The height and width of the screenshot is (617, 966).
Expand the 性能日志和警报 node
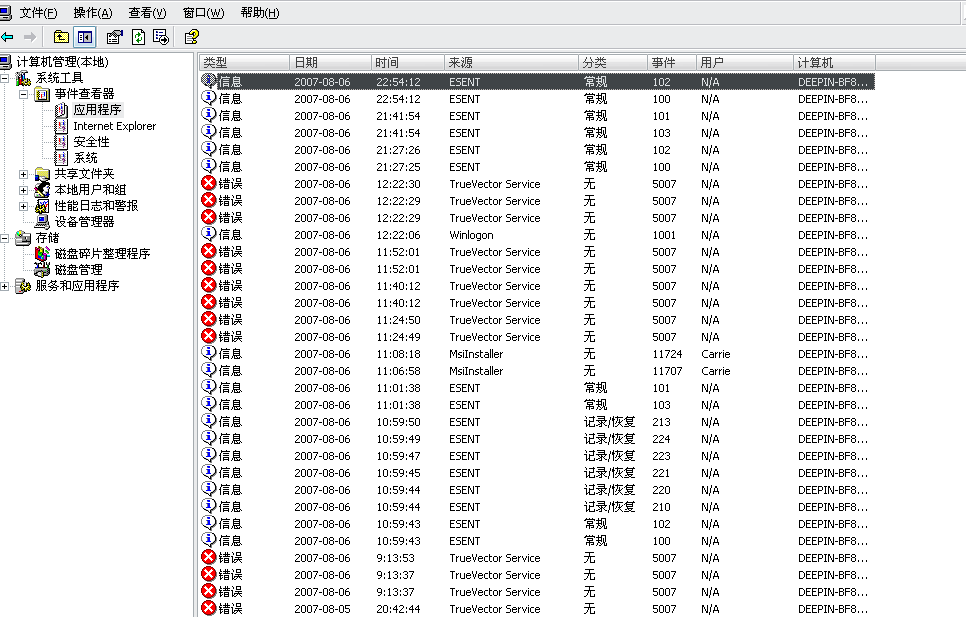tap(24, 206)
